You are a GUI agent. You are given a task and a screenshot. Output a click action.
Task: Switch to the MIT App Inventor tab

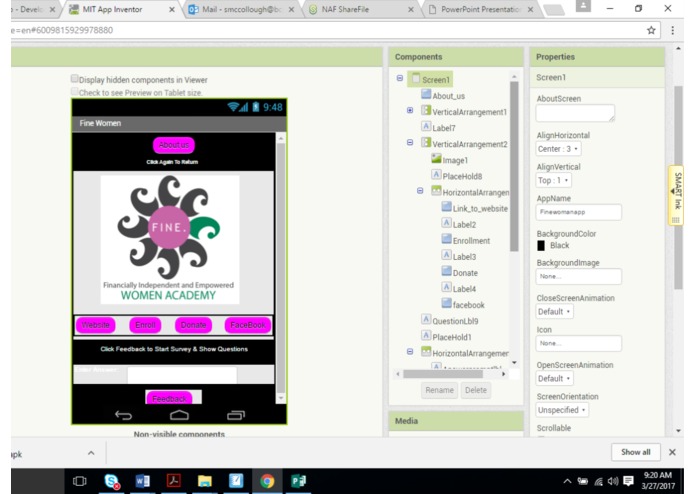tap(120, 9)
